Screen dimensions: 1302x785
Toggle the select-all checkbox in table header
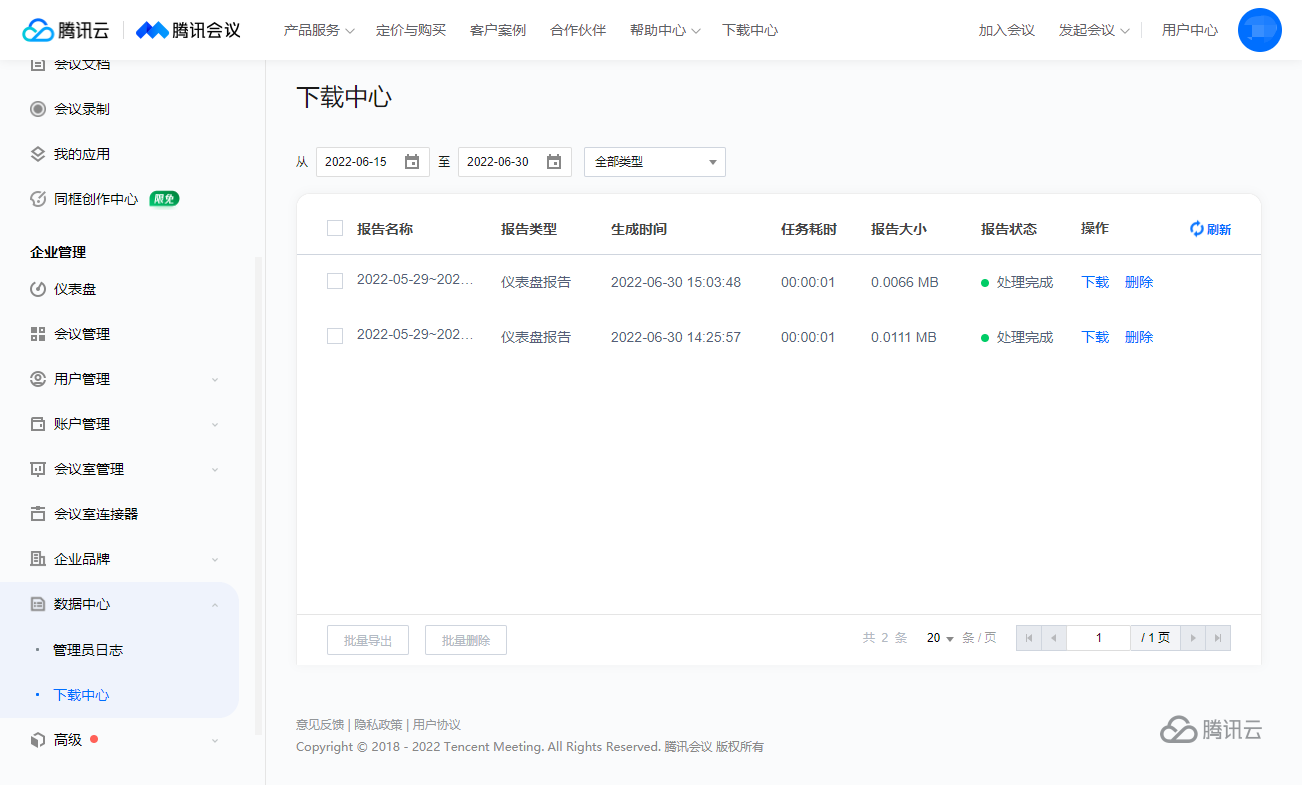(335, 228)
